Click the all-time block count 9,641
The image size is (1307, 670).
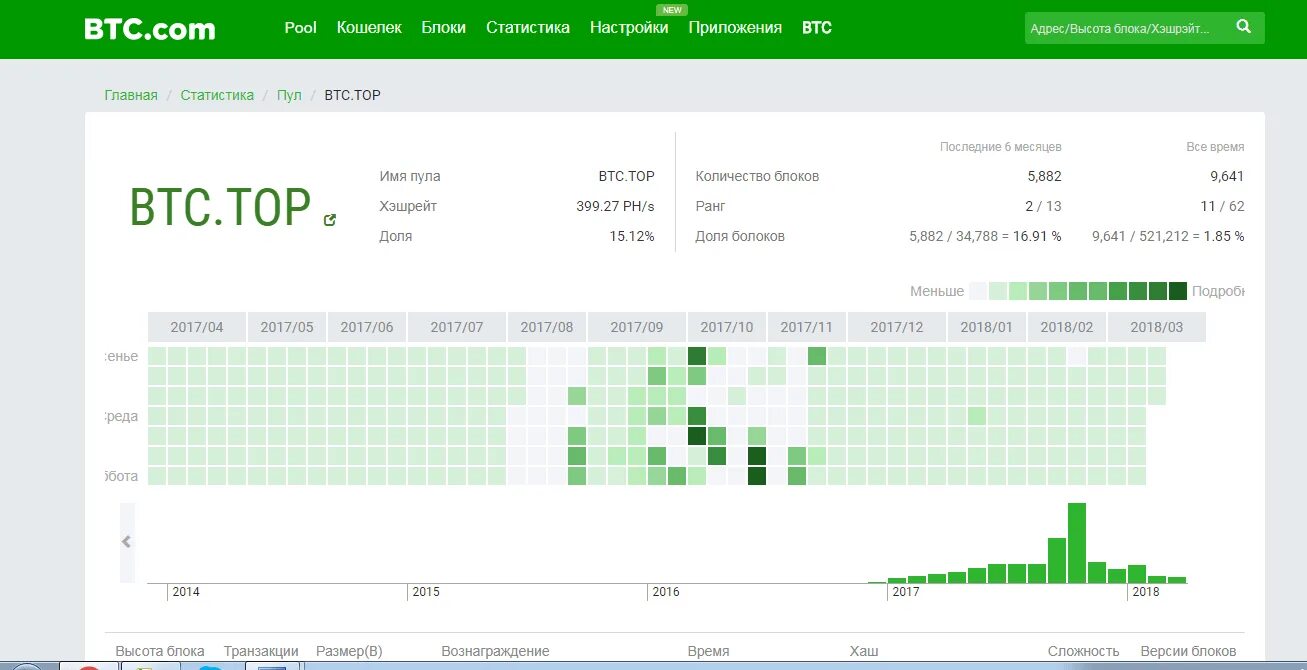(1227, 176)
